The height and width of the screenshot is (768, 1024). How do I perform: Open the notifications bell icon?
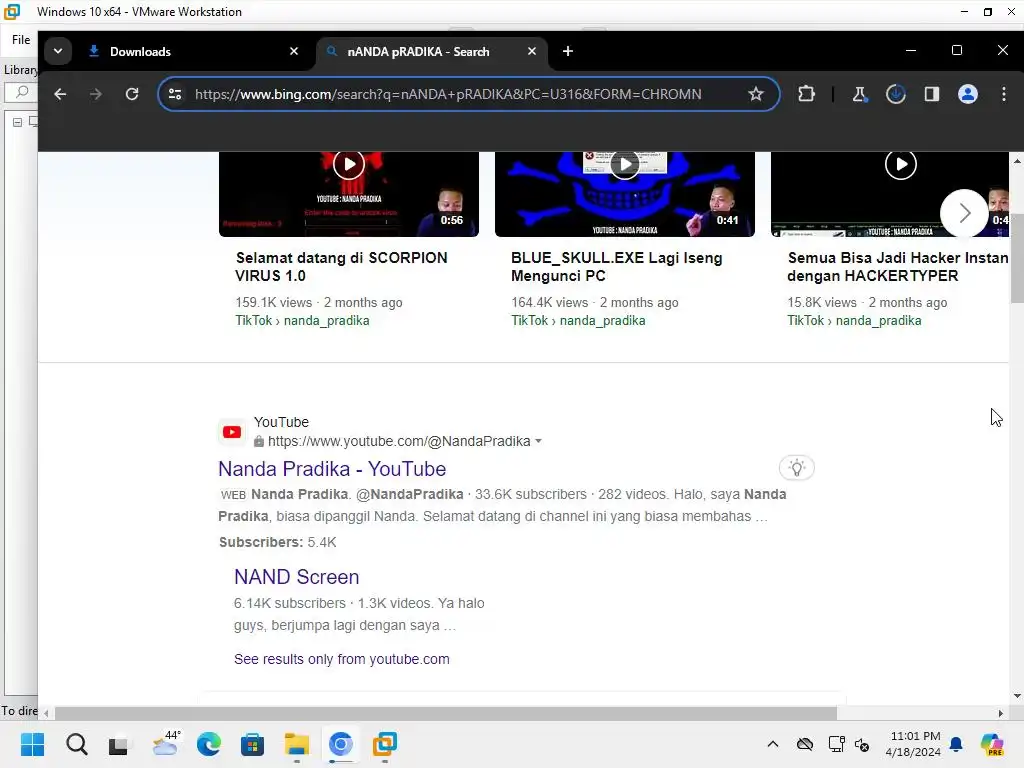coord(956,744)
